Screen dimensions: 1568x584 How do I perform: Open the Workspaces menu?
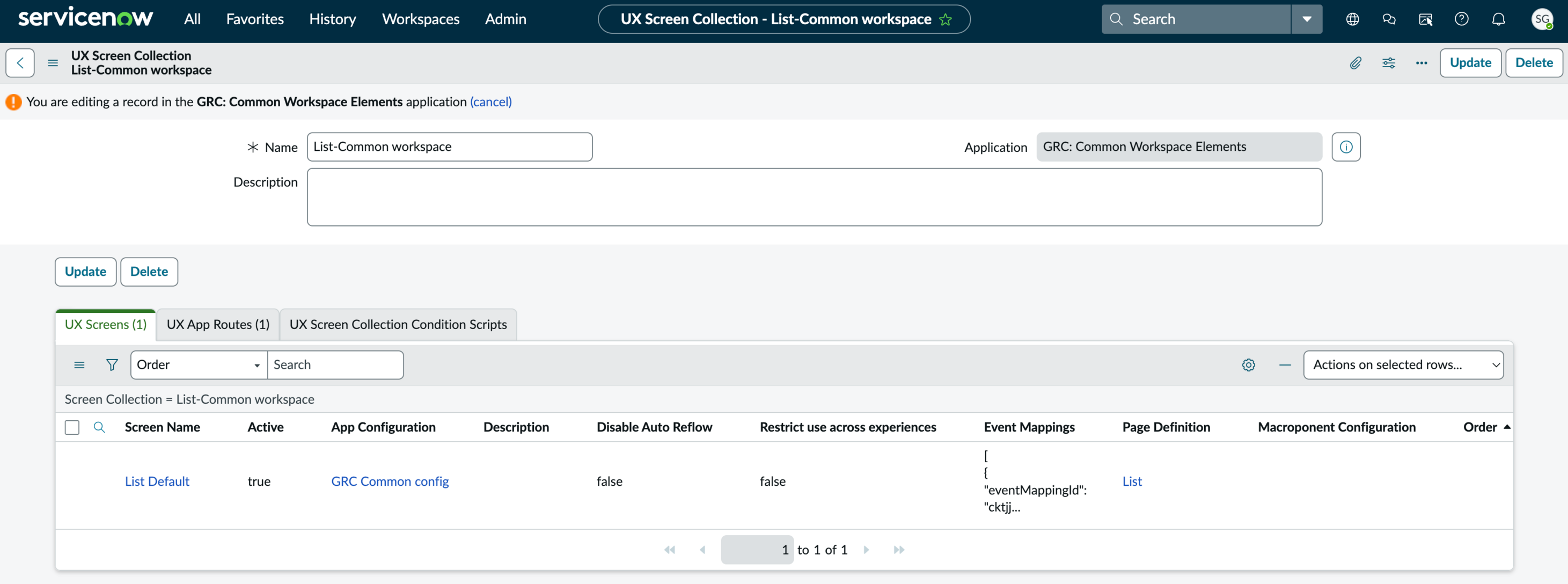421,19
